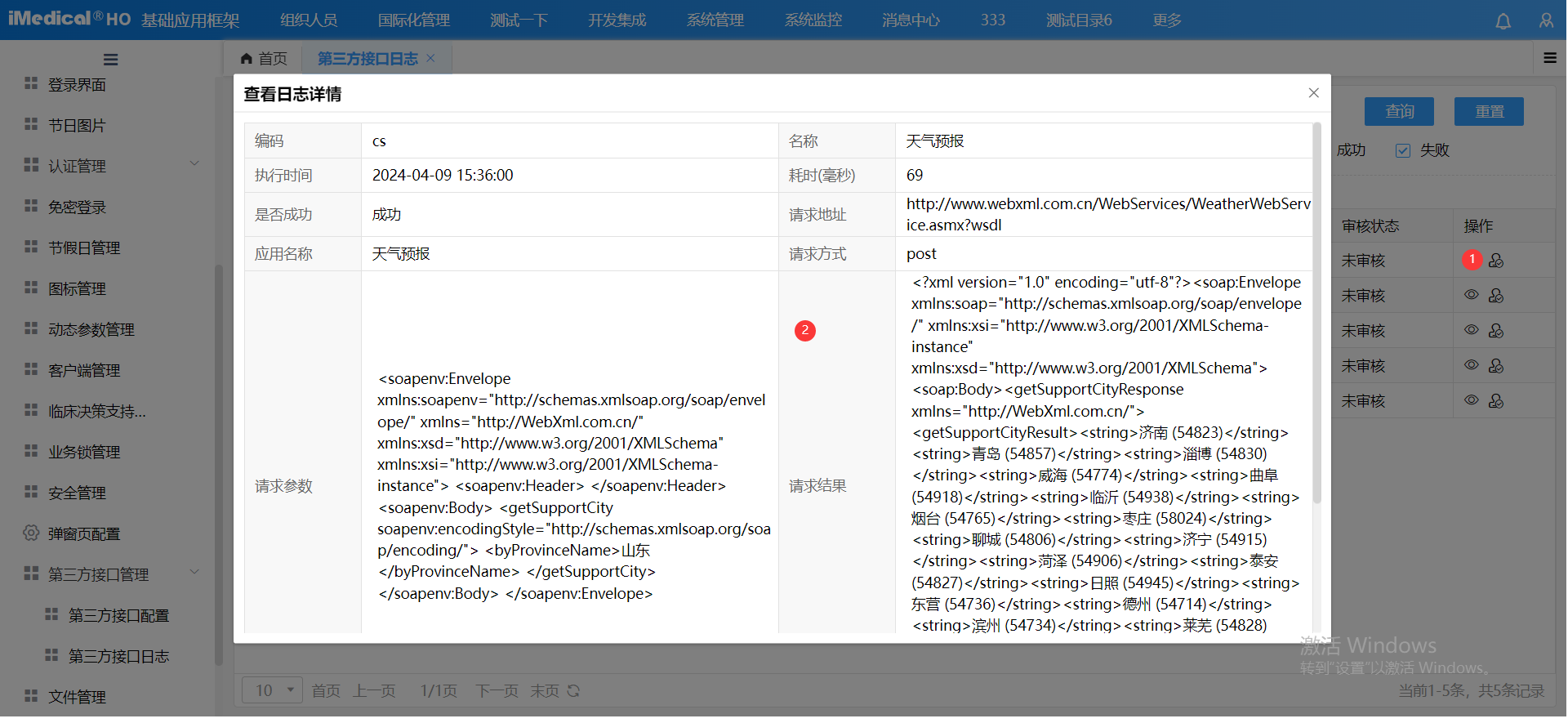Collapse the sidebar with hamburger icon
This screenshot has height=723, width=1568.
111,60
